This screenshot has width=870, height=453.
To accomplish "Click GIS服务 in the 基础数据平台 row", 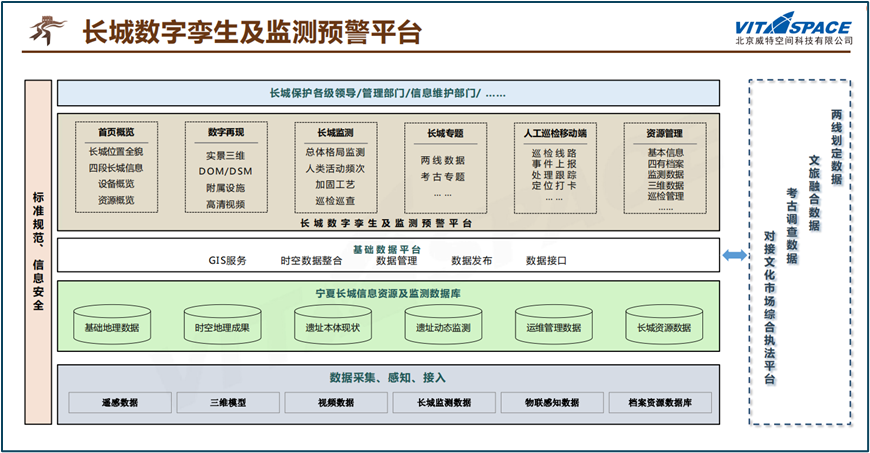I will [x=227, y=261].
